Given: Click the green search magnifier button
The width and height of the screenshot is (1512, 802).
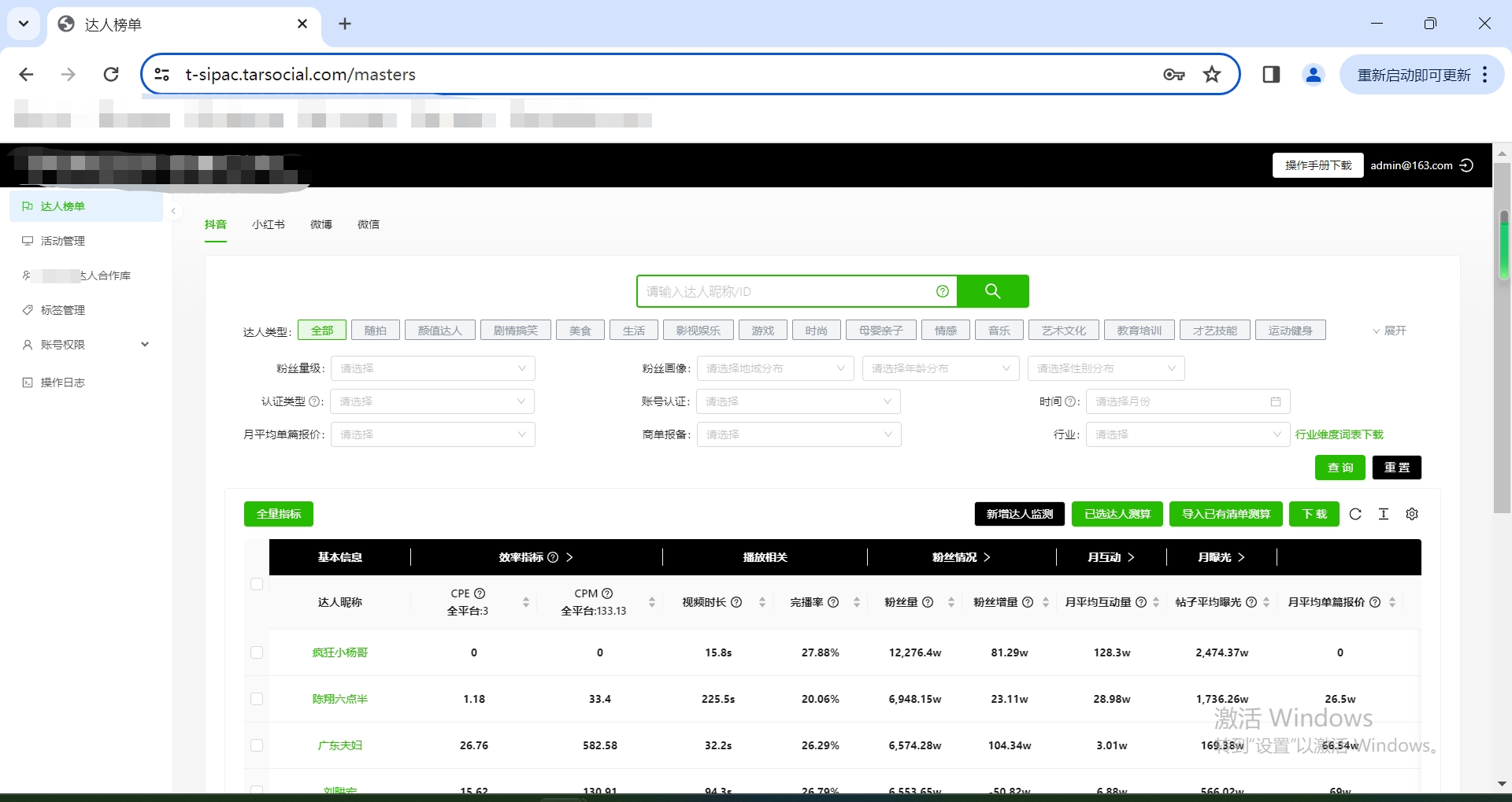Looking at the screenshot, I should [x=992, y=291].
